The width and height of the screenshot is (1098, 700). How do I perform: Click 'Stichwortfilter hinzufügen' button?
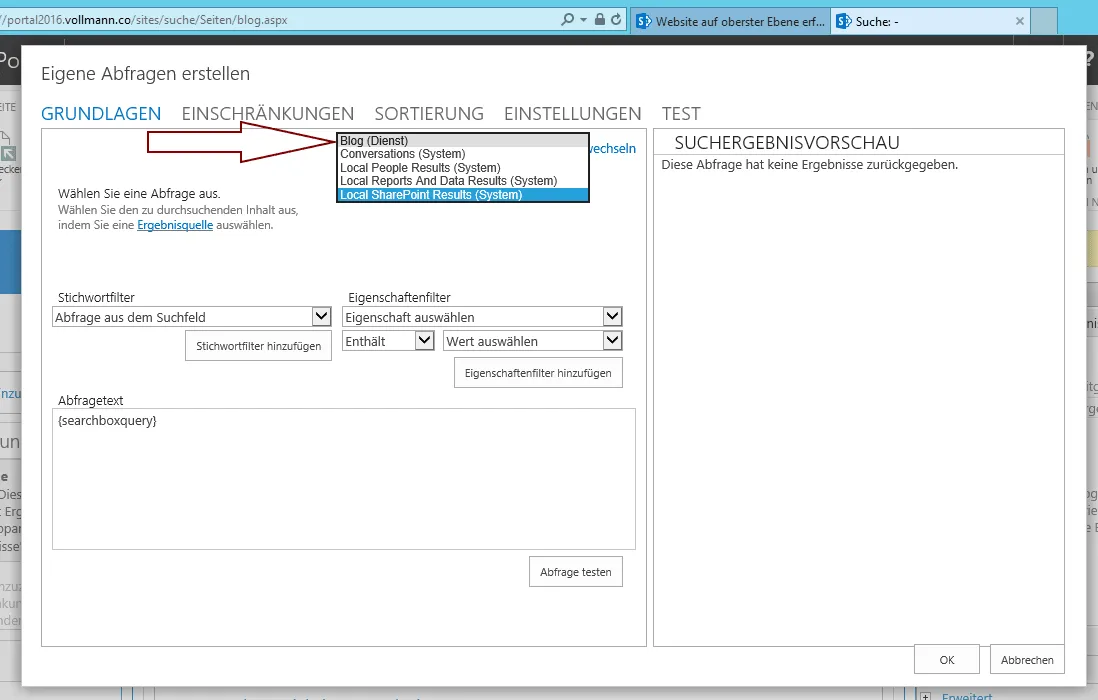pos(258,346)
